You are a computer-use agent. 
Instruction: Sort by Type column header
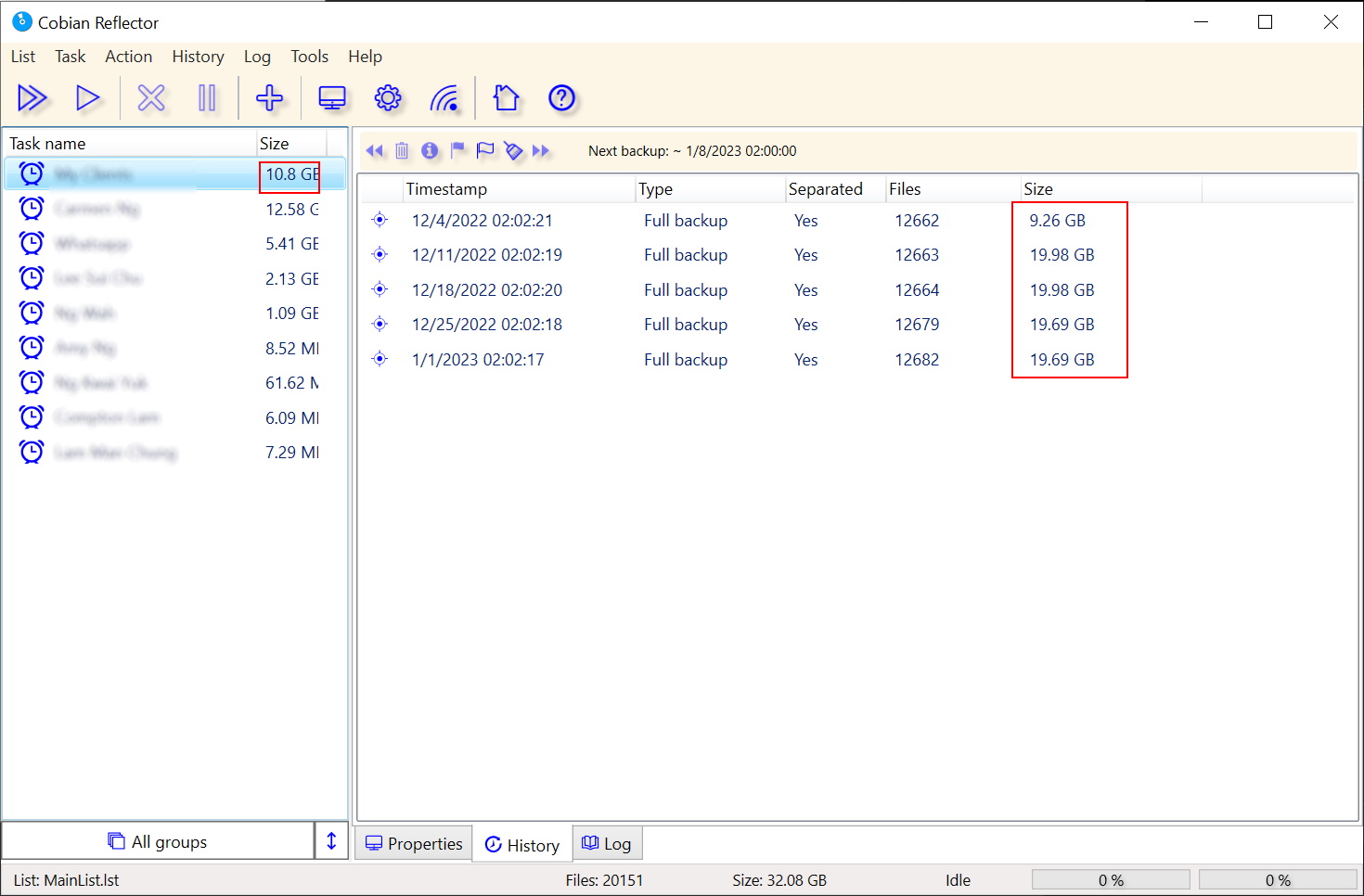711,189
